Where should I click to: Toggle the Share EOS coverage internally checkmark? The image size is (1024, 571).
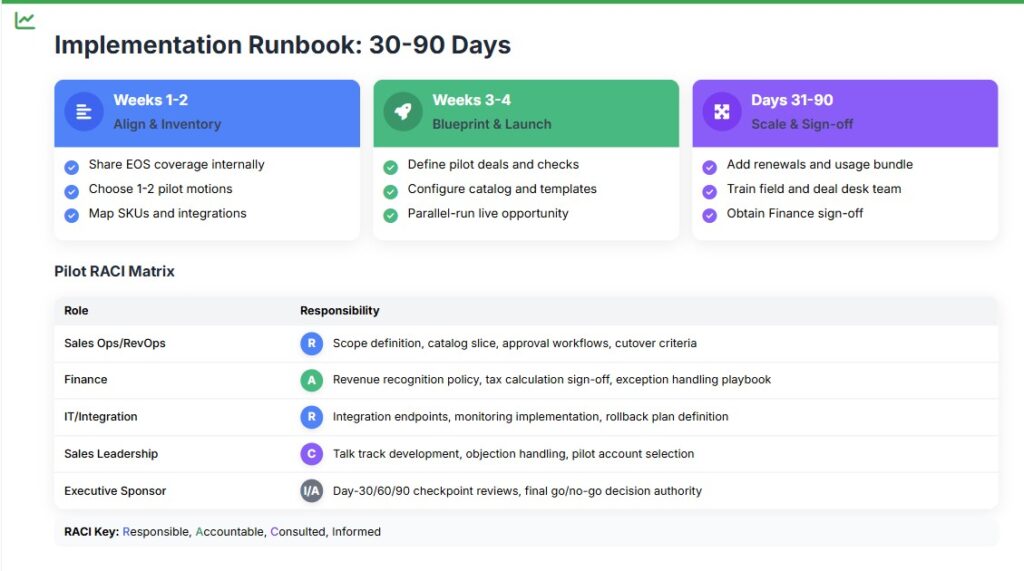tap(71, 166)
